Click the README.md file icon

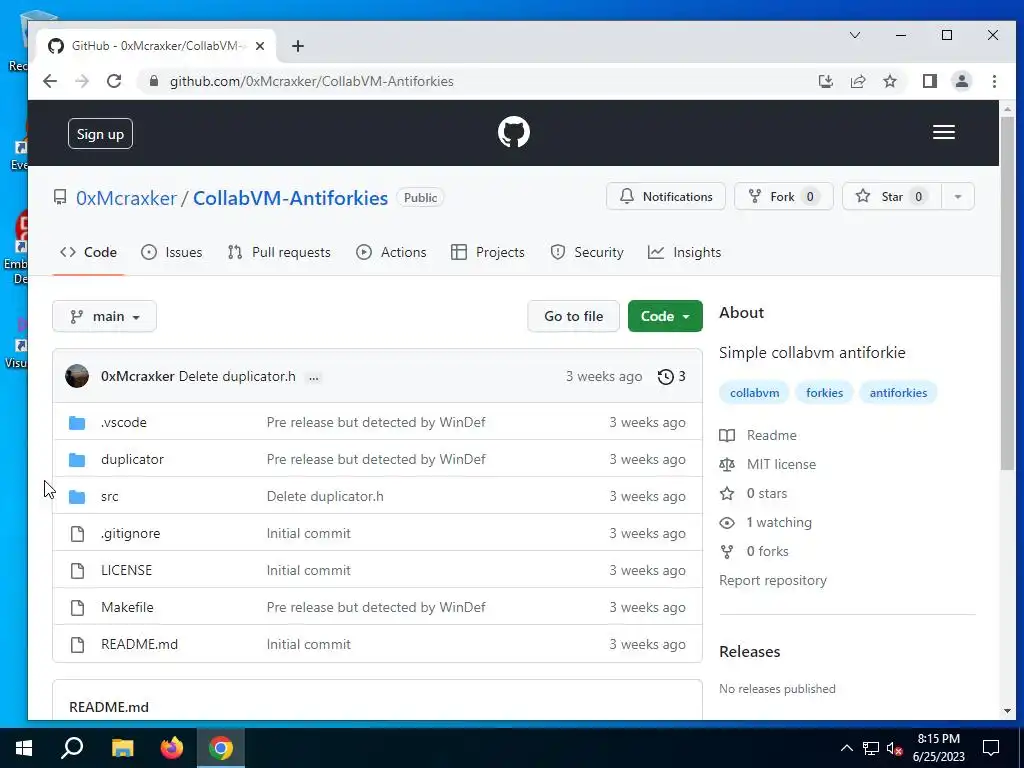pyautogui.click(x=77, y=645)
